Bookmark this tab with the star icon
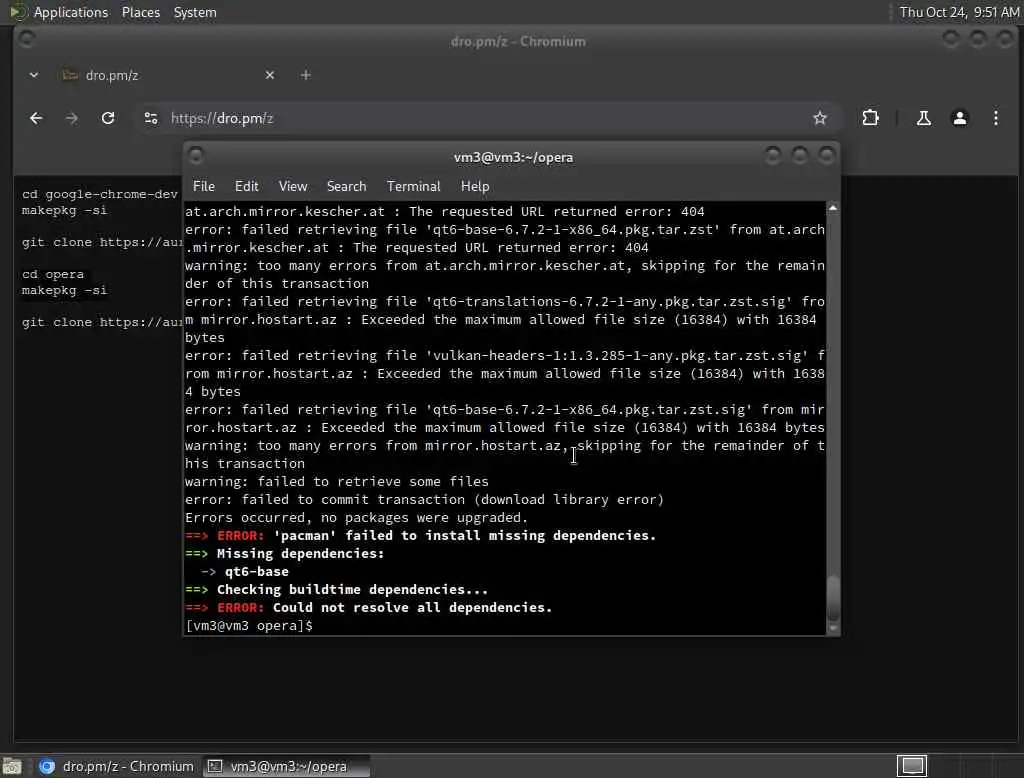1024x778 pixels. [x=820, y=118]
